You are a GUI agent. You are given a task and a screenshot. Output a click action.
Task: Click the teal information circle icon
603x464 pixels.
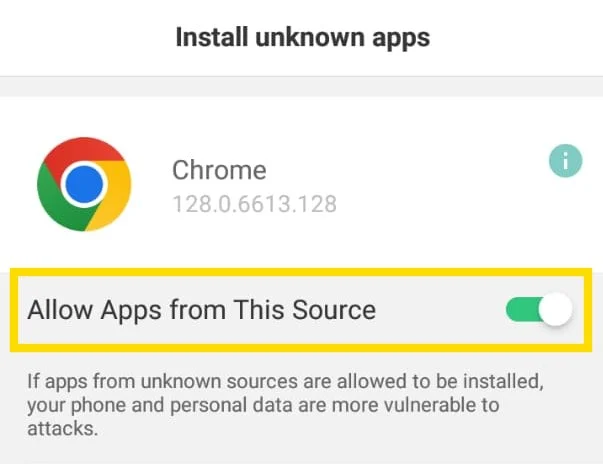tap(566, 160)
